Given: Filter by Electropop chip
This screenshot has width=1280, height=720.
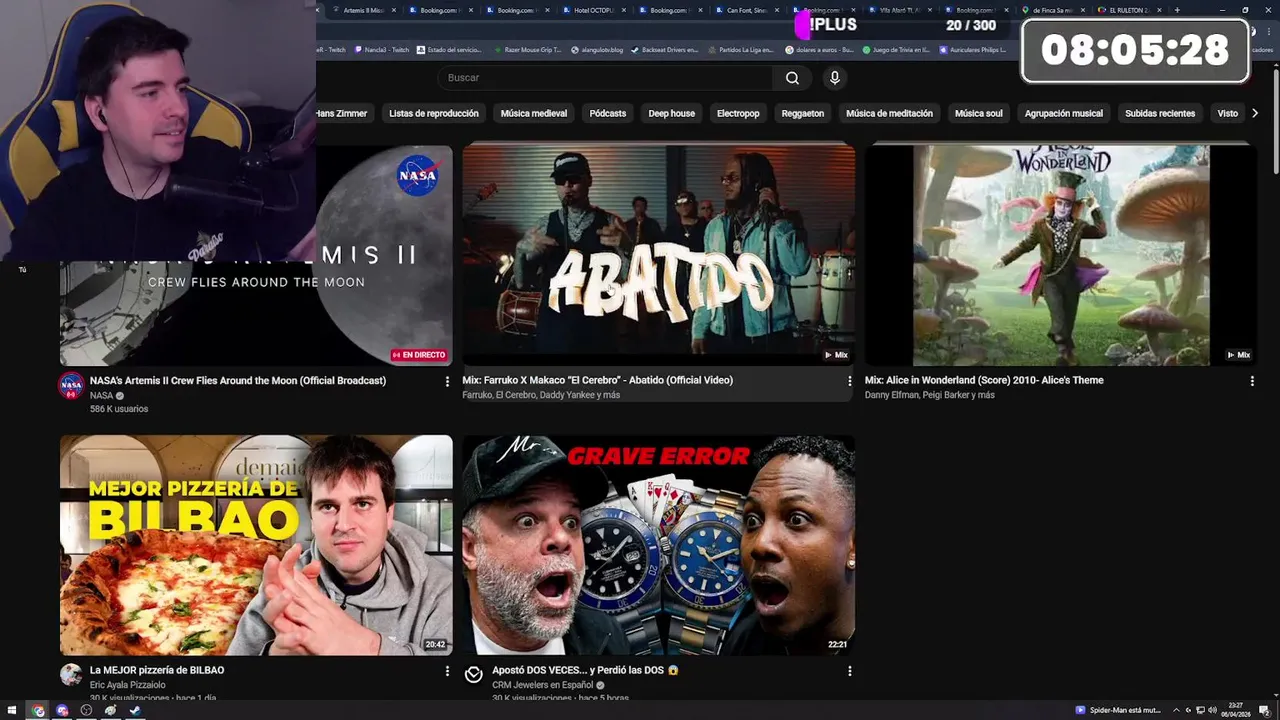Looking at the screenshot, I should coord(738,113).
